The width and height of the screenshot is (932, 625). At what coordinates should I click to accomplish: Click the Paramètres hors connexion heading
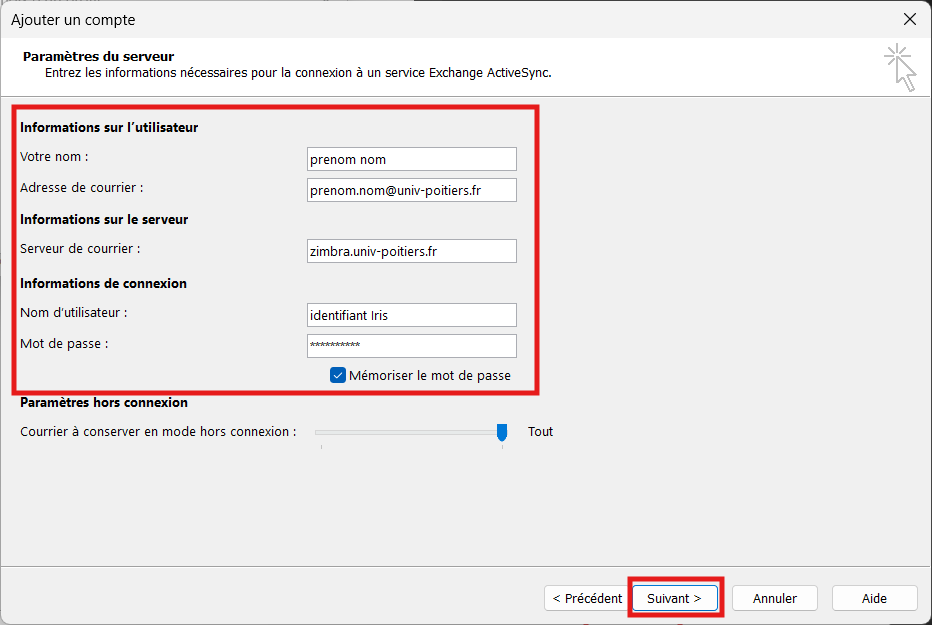pos(104,402)
